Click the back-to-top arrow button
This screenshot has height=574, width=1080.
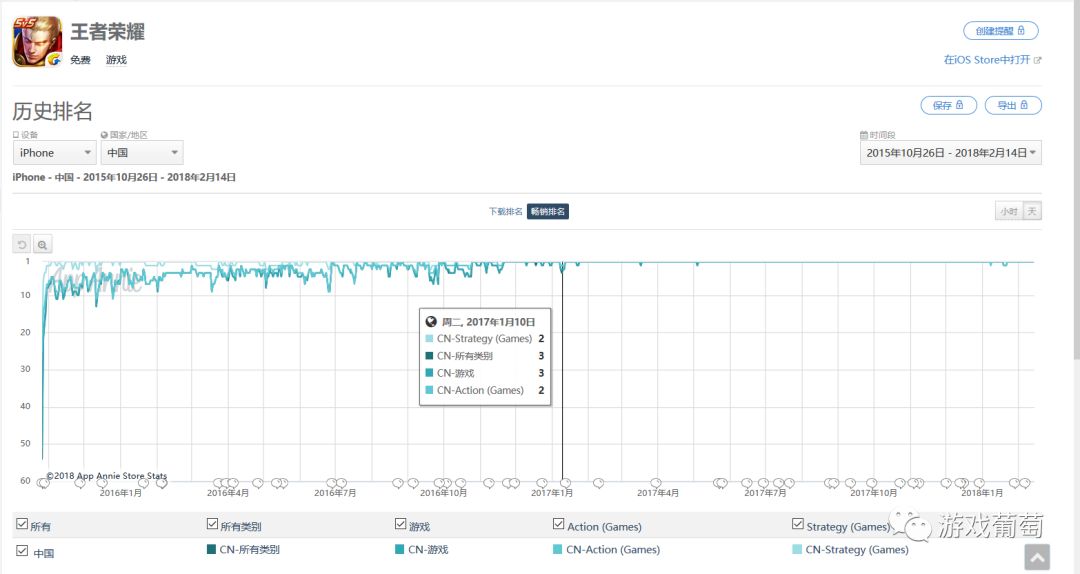point(1037,557)
